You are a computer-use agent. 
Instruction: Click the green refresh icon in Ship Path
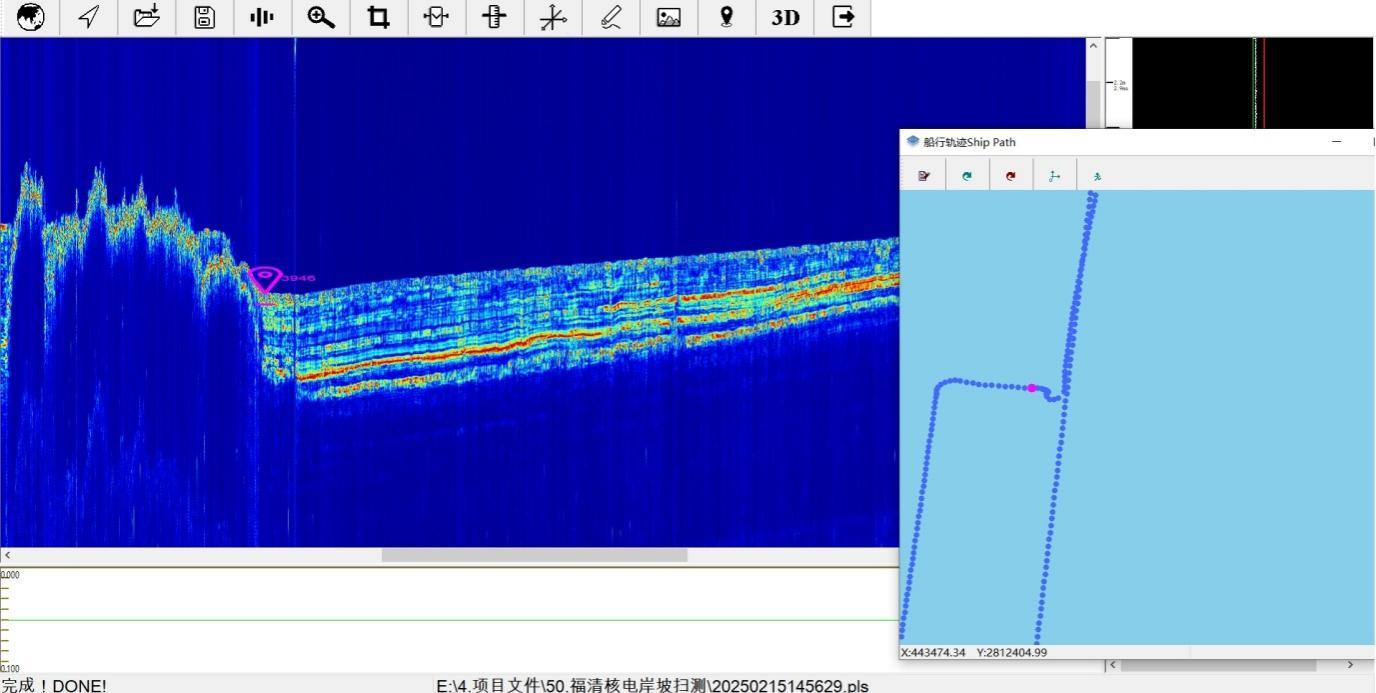point(967,175)
